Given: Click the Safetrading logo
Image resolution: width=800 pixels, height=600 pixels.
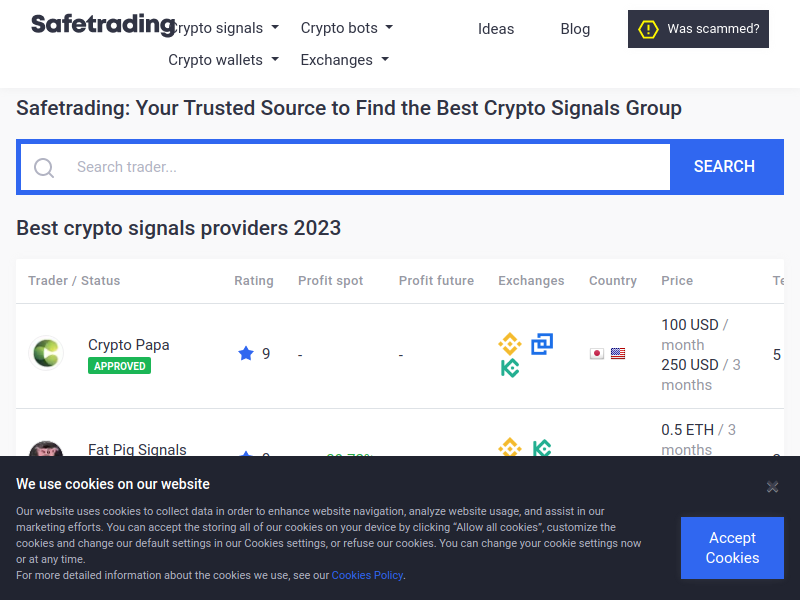Looking at the screenshot, I should (x=102, y=24).
